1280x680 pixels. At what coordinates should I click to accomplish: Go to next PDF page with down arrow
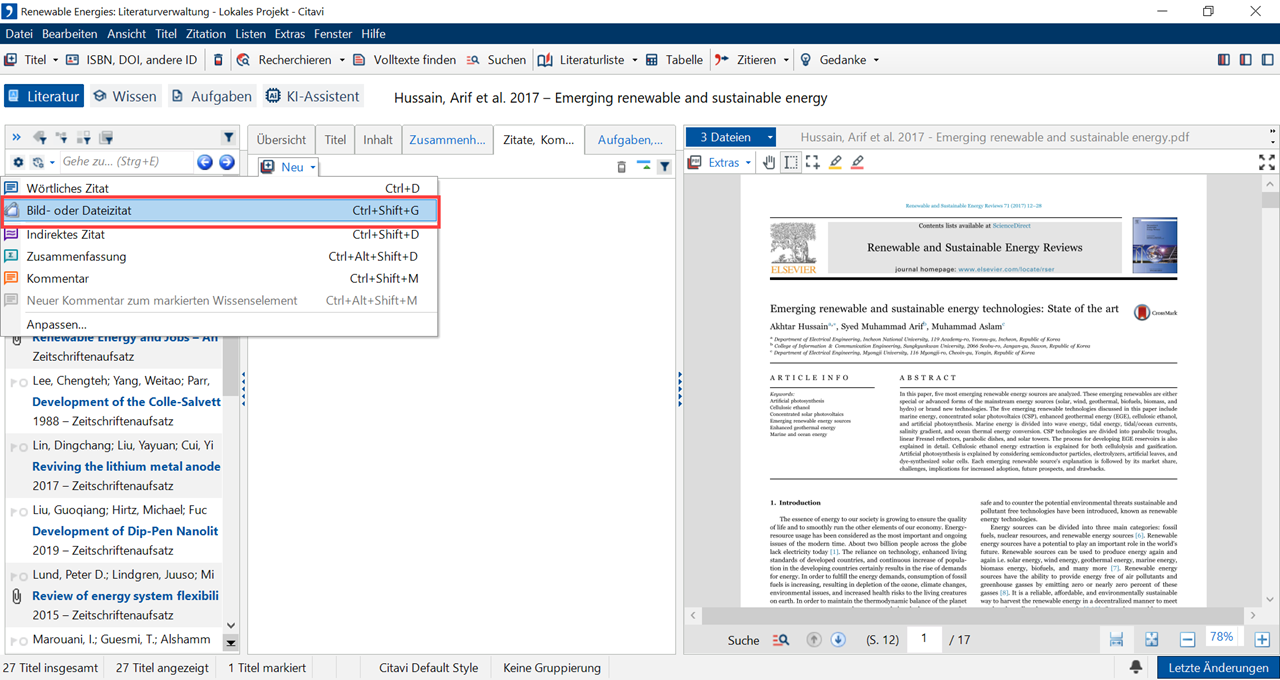tap(838, 640)
